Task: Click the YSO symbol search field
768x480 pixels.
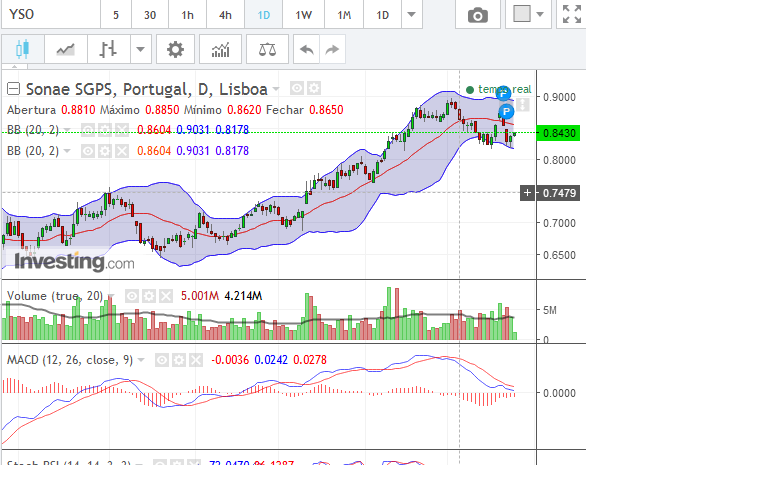Action: pos(51,14)
